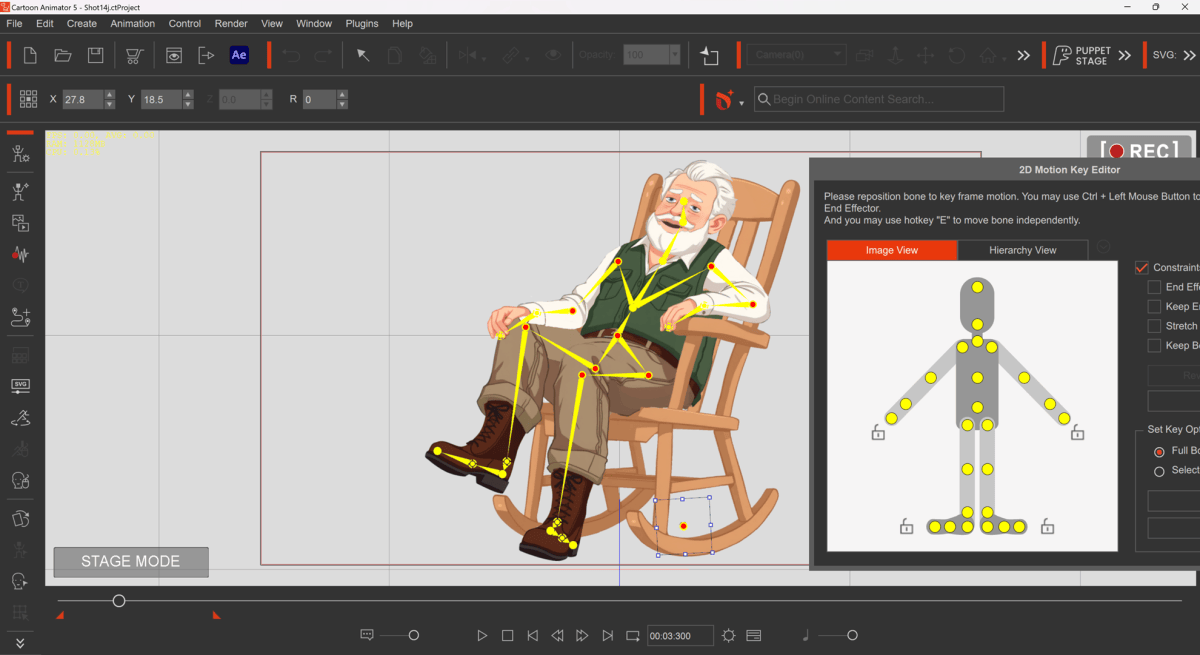Image resolution: width=1200 pixels, height=655 pixels.
Task: Increase the R rotation spinner
Action: pos(342,95)
